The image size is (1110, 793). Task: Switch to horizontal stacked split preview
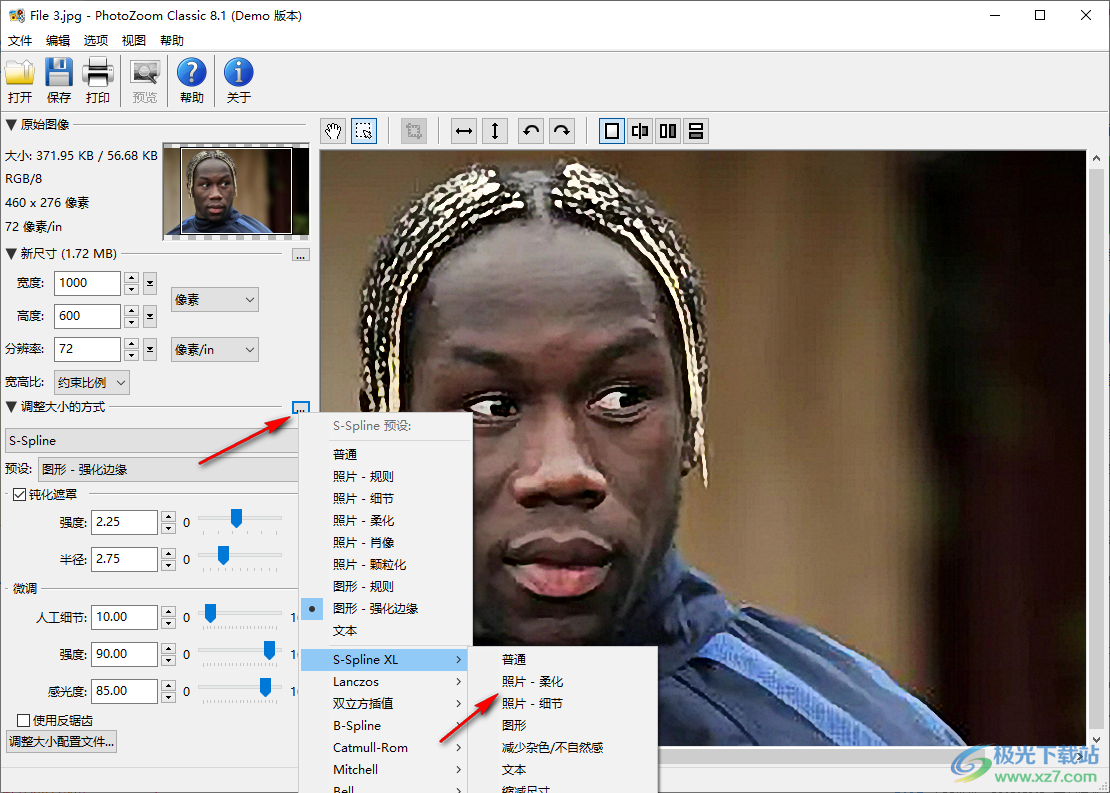click(696, 131)
